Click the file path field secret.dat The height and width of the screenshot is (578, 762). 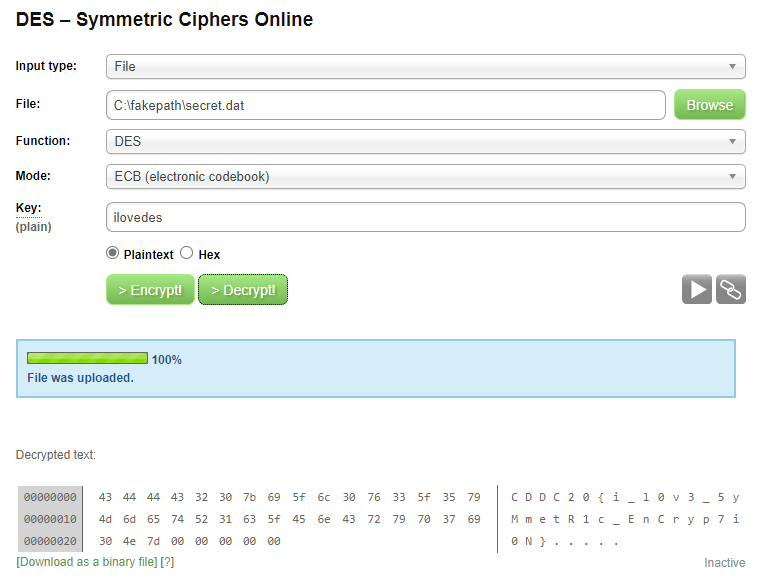click(x=386, y=105)
